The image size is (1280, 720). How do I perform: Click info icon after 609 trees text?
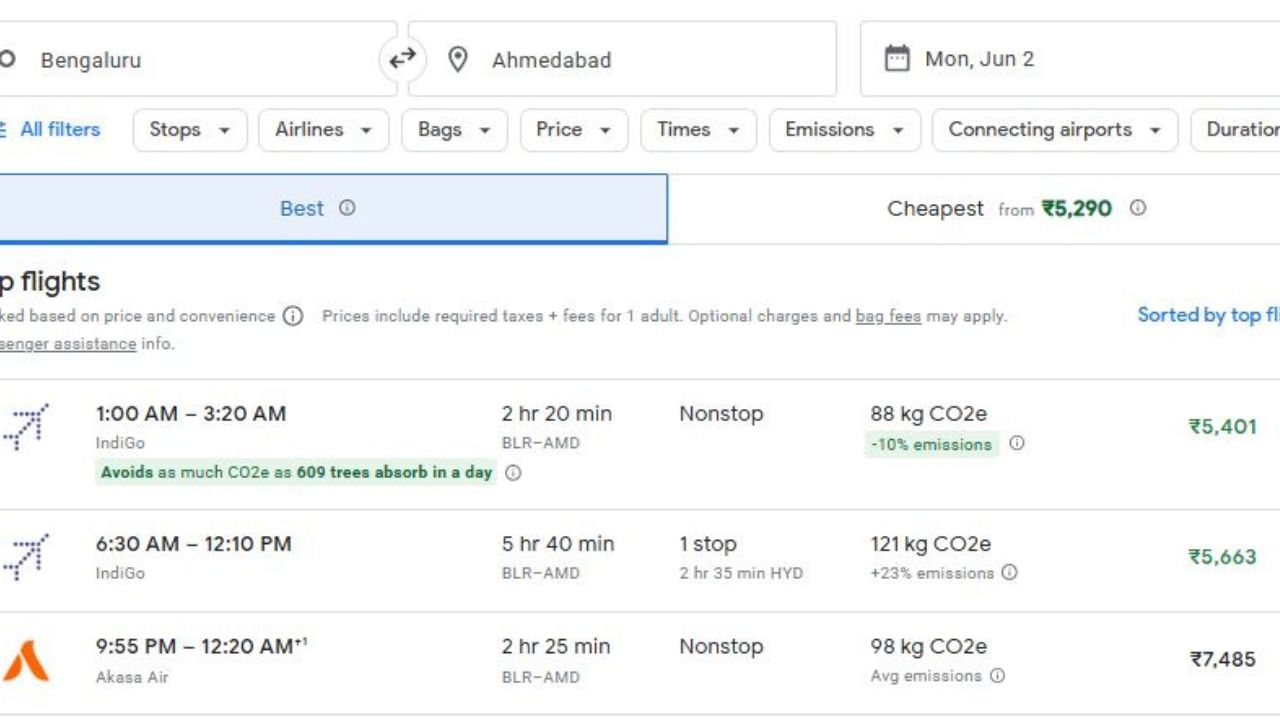click(x=513, y=473)
